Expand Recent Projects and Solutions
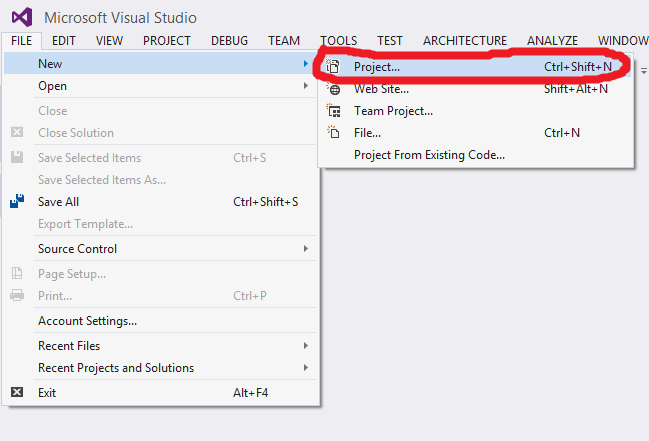The image size is (649, 441). (x=306, y=368)
